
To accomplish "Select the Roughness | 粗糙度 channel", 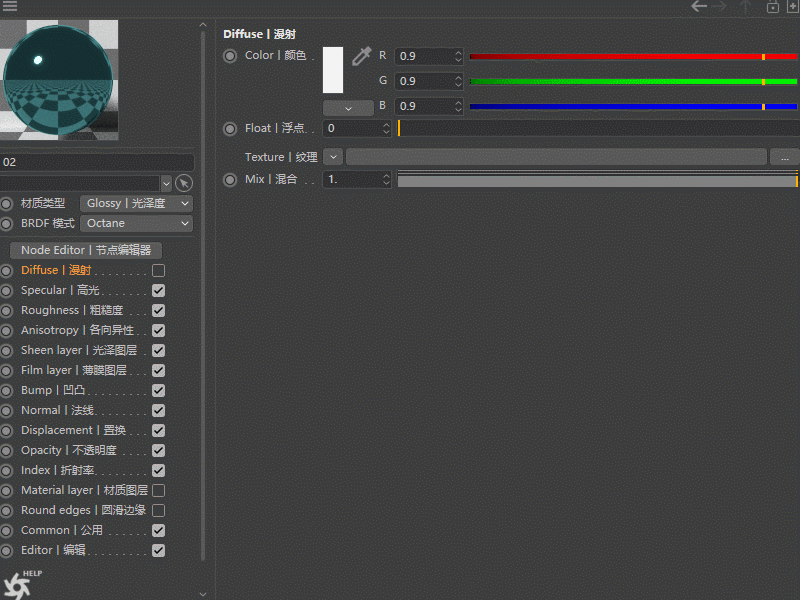I will (72, 310).
